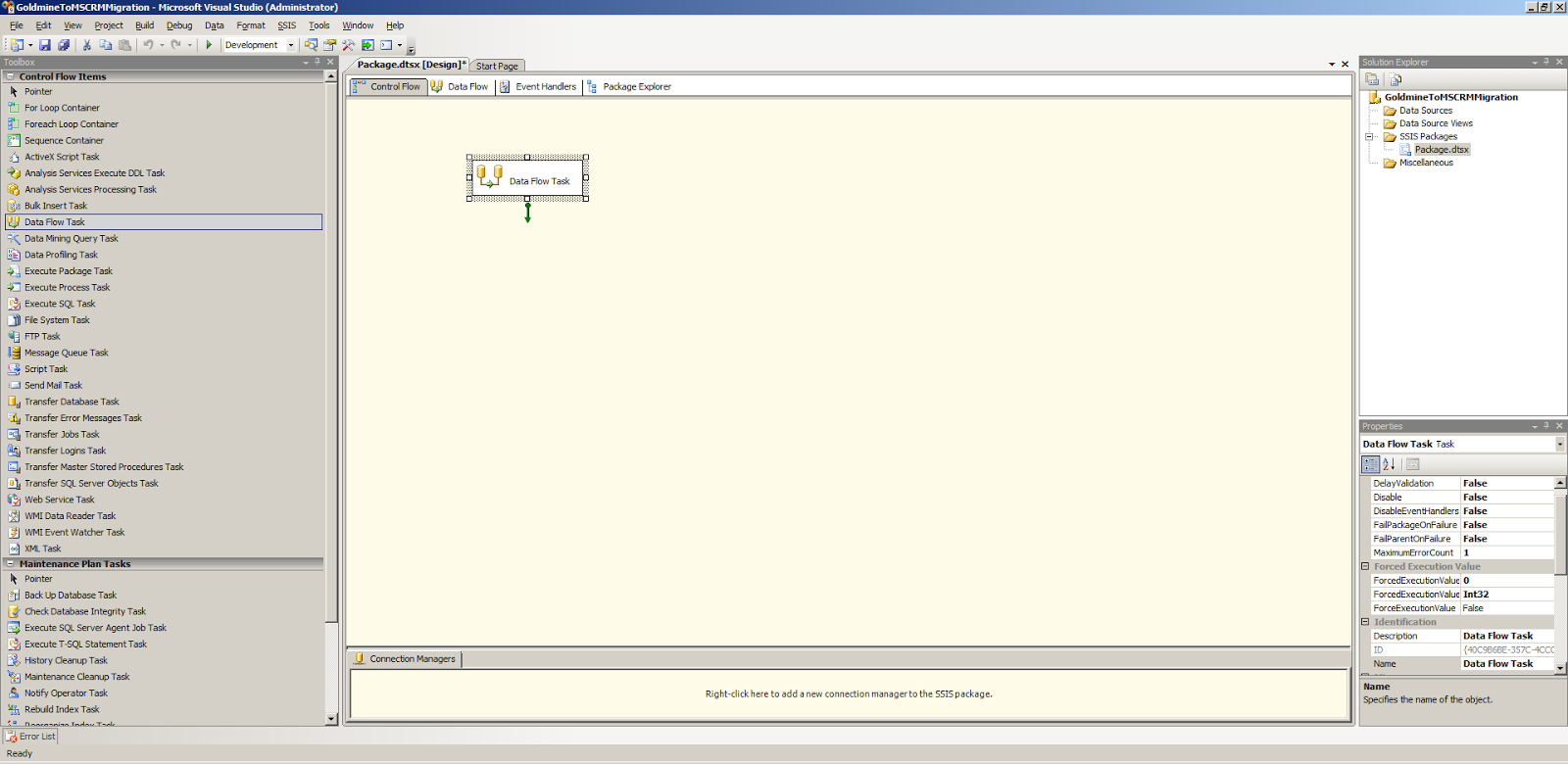Click the Command Window toolbar icon
This screenshot has height=764, width=1568.
(386, 45)
